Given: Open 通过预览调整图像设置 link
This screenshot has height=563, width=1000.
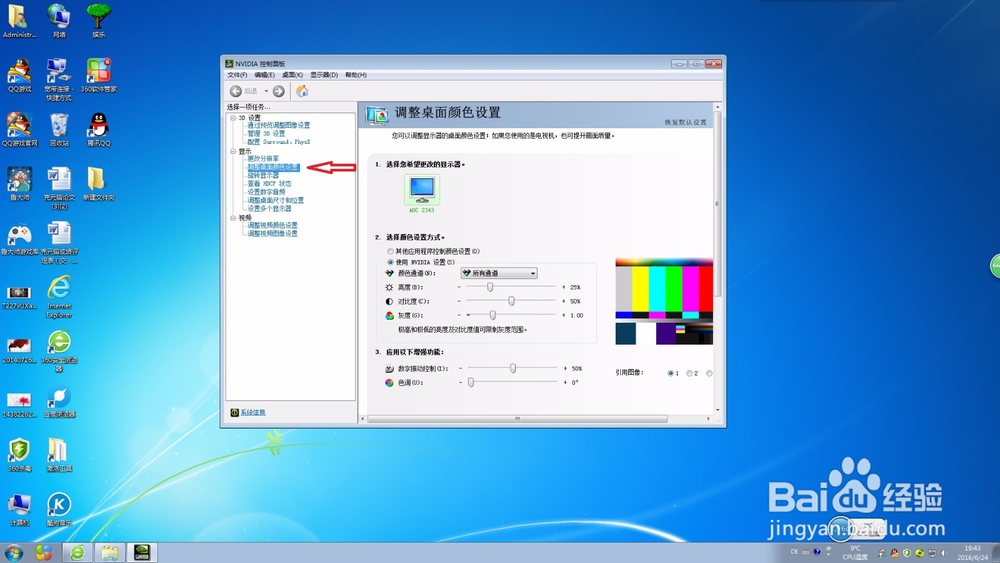Looking at the screenshot, I should pos(279,126).
